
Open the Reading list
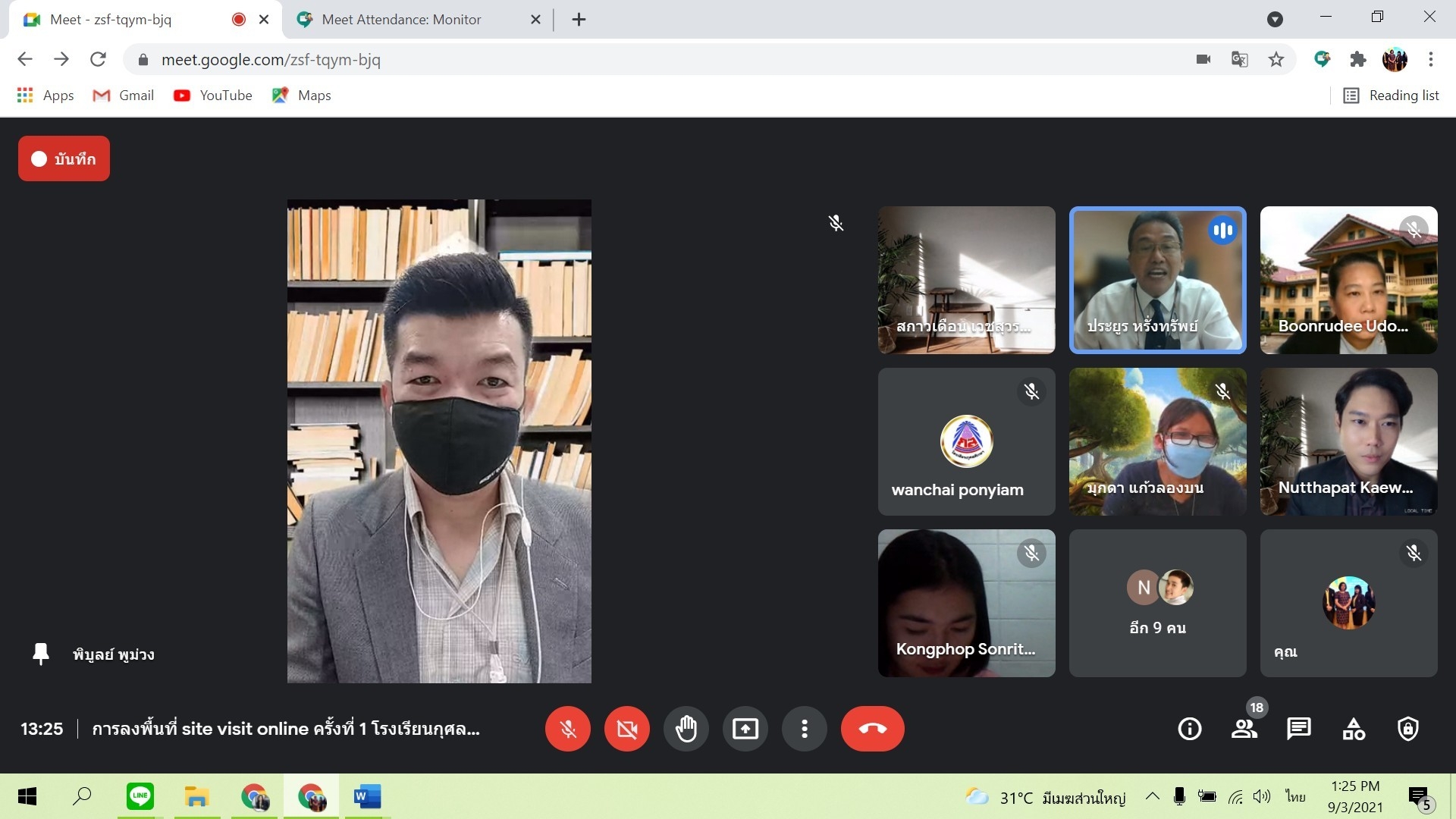point(1392,96)
